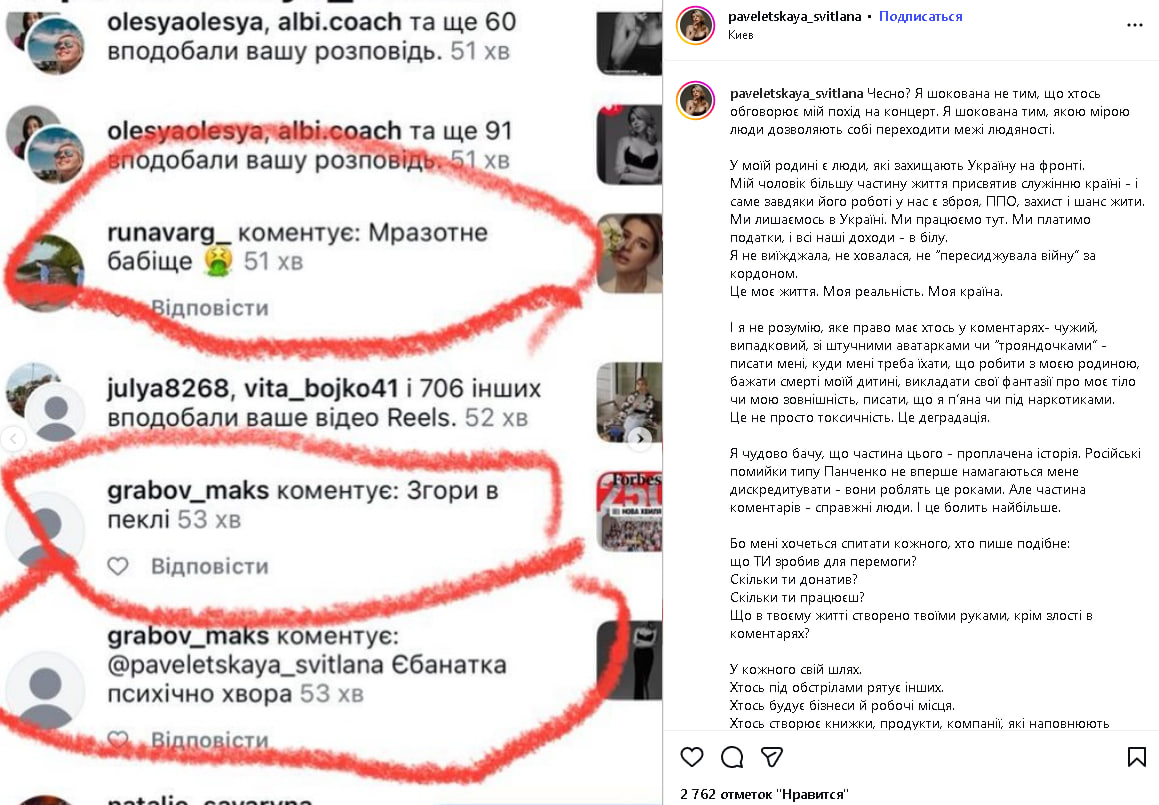Go to next carousel image arrow
Viewport: 1159px width, 805px height.
click(x=640, y=438)
